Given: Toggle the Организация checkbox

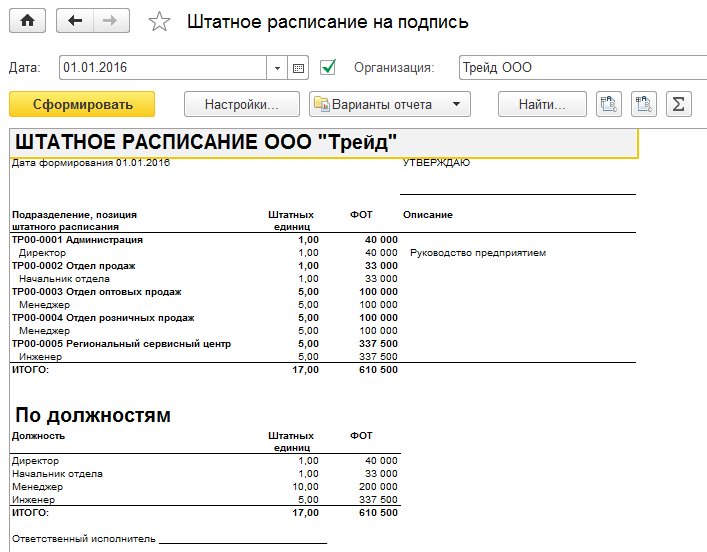Looking at the screenshot, I should (328, 68).
